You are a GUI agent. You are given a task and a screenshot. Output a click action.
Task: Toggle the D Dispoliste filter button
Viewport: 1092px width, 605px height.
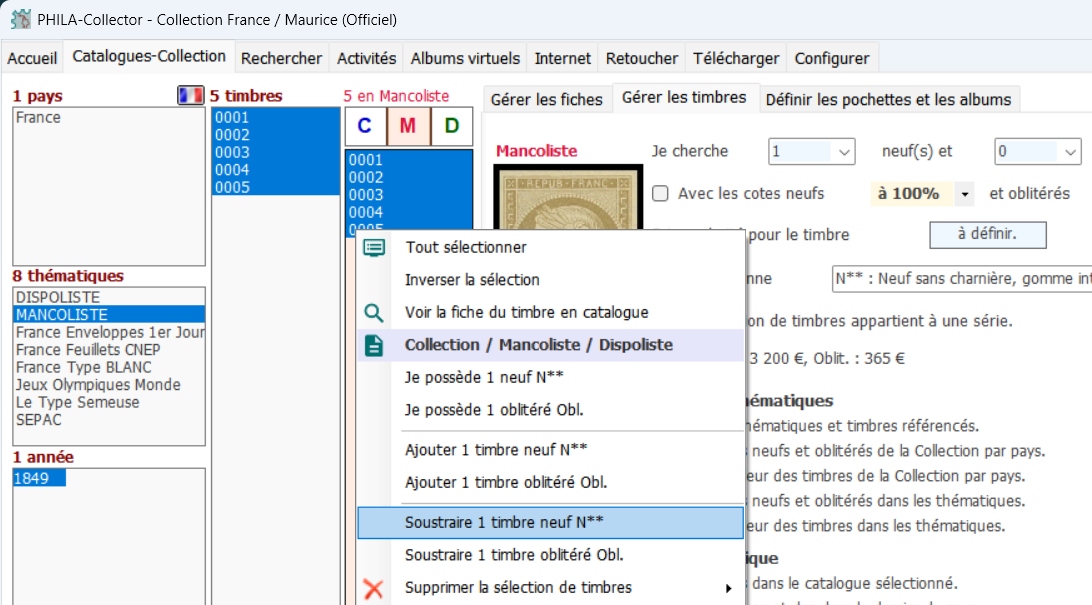point(452,126)
